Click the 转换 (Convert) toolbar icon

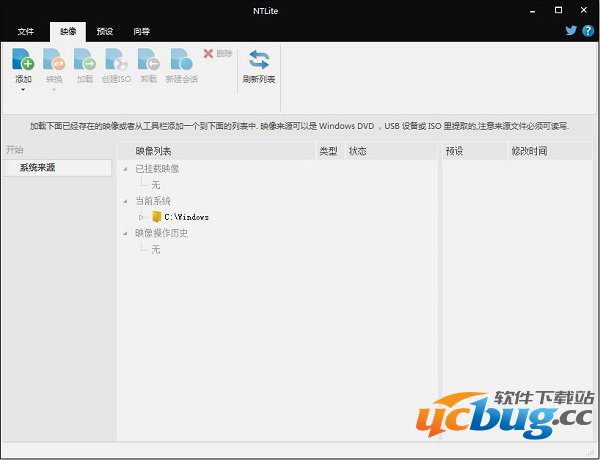[53, 60]
